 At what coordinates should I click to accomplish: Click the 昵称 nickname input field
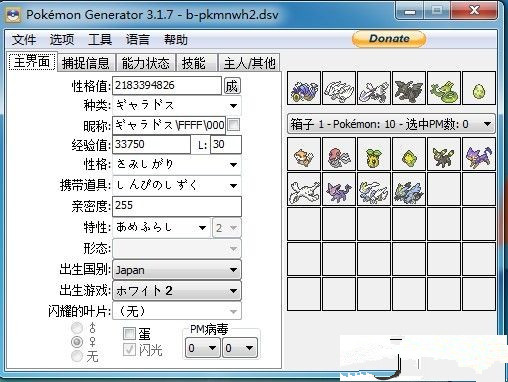click(x=169, y=125)
